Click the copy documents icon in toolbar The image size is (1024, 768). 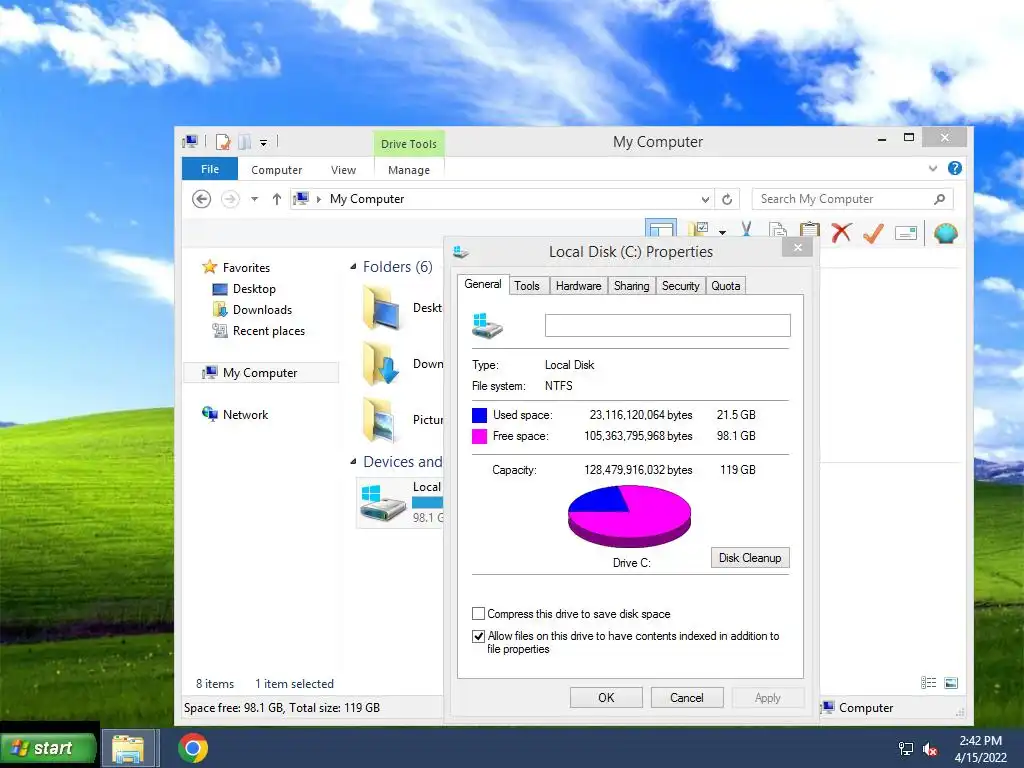pyautogui.click(x=777, y=230)
